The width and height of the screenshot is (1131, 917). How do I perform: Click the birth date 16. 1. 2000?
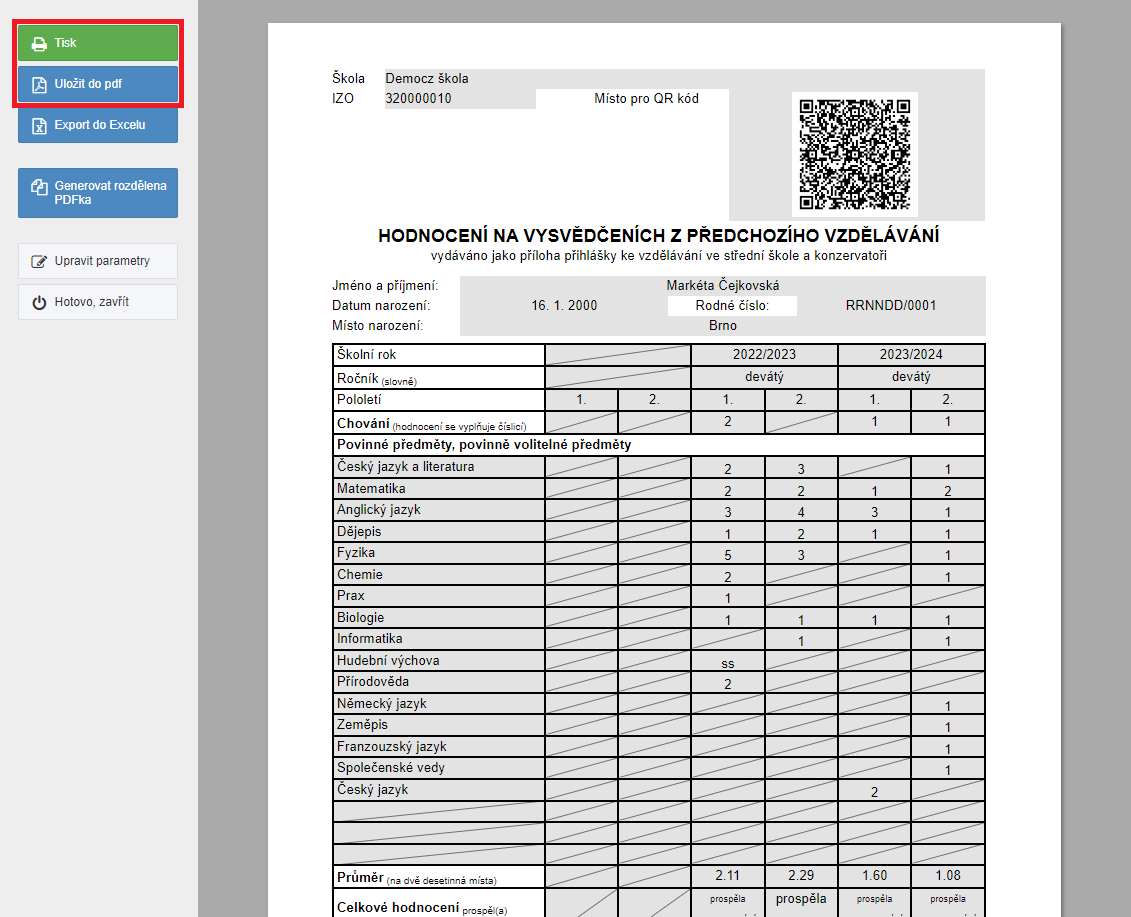pos(564,306)
